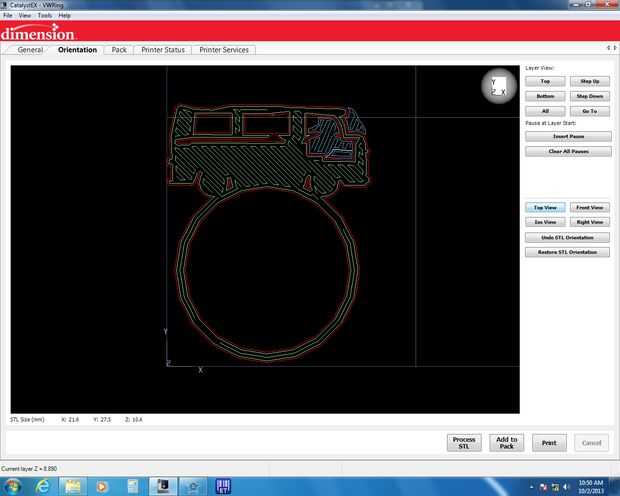Click the network tray icon

[555, 487]
